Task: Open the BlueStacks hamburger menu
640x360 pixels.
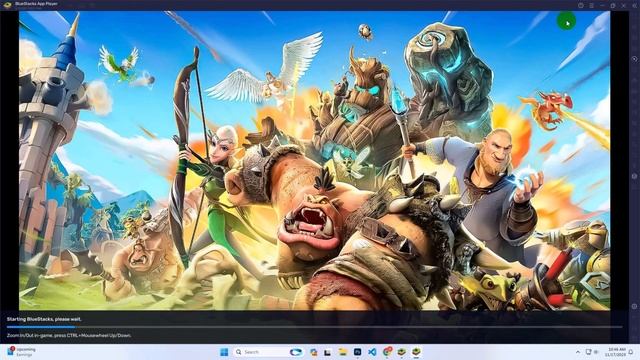Action: point(591,5)
